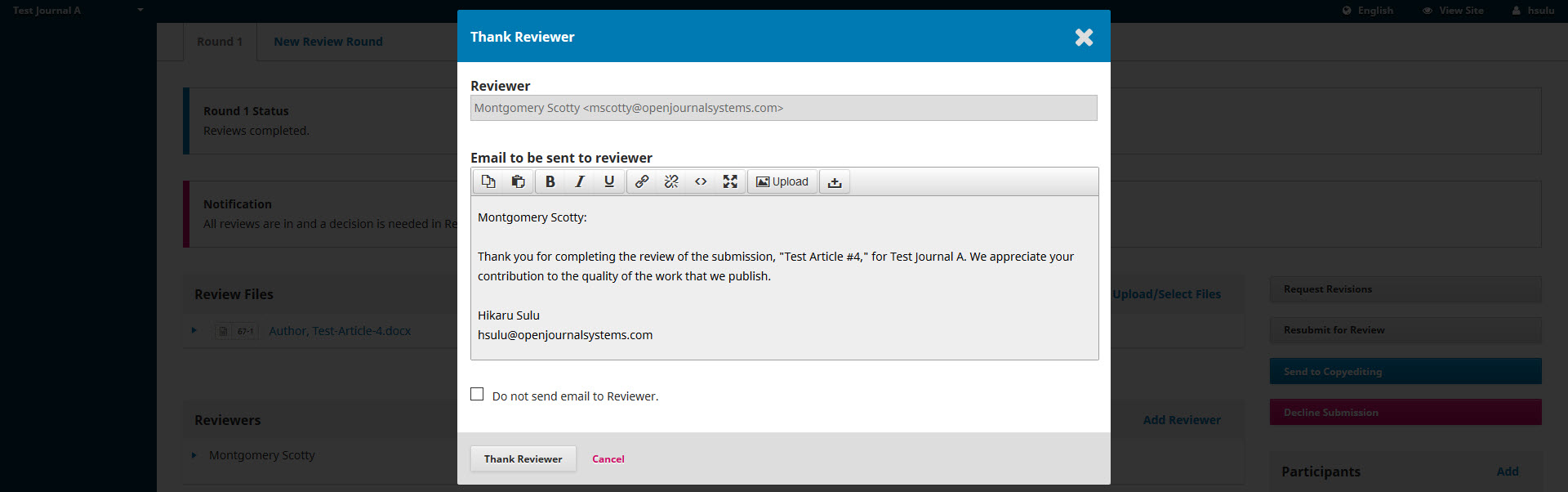Open the hsulu user menu
Viewport: 1568px width, 492px height.
(1533, 11)
